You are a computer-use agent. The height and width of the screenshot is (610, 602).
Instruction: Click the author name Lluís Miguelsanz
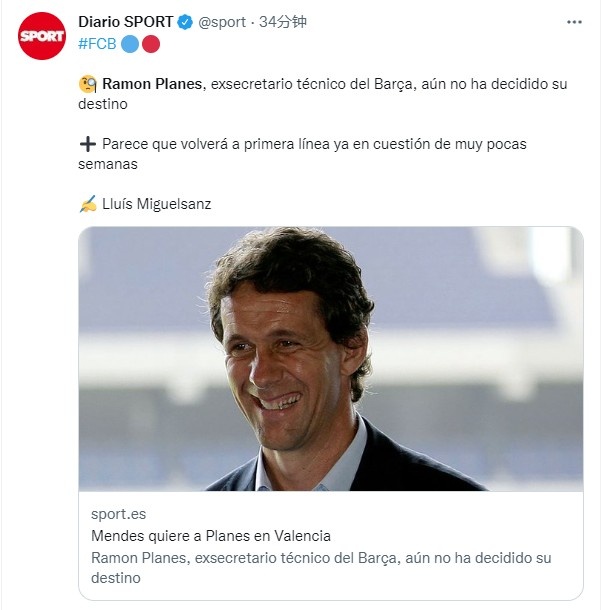coord(157,204)
